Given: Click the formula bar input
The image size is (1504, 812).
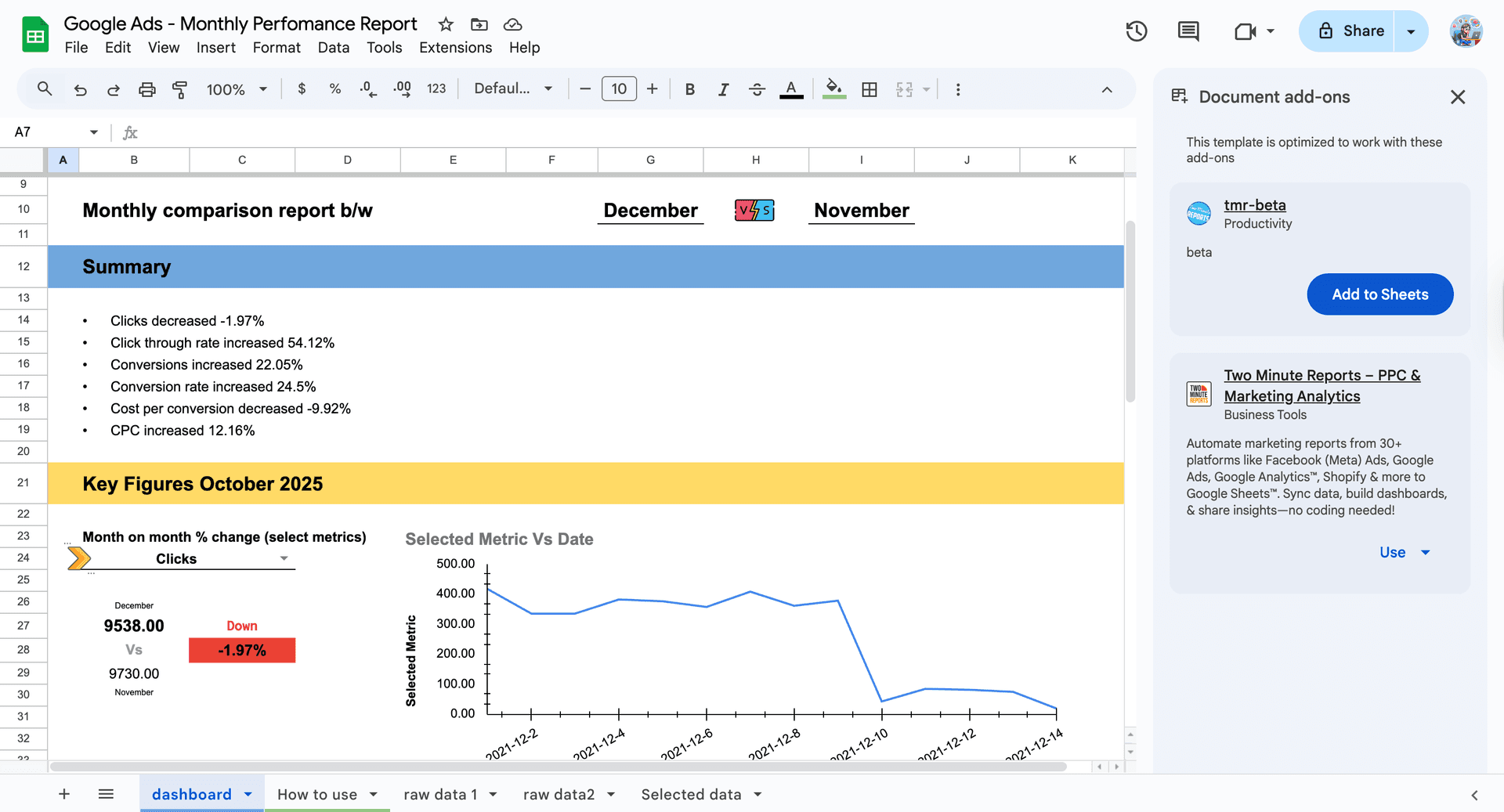Looking at the screenshot, I should [x=548, y=132].
